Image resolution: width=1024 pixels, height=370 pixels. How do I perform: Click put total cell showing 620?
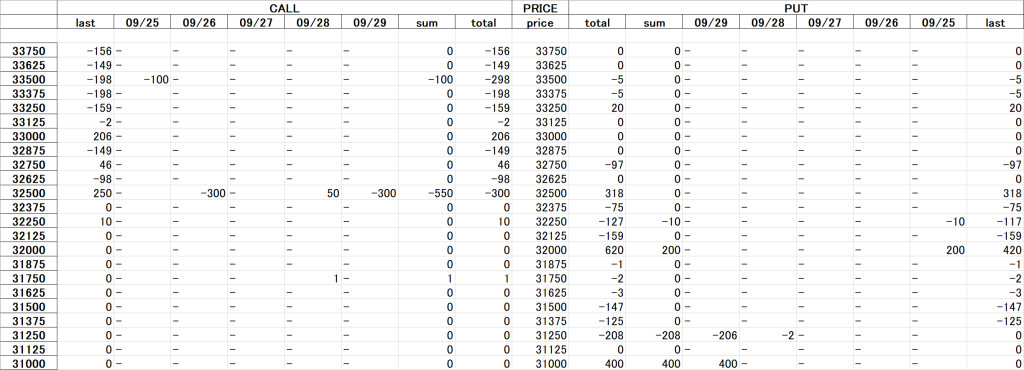click(597, 250)
